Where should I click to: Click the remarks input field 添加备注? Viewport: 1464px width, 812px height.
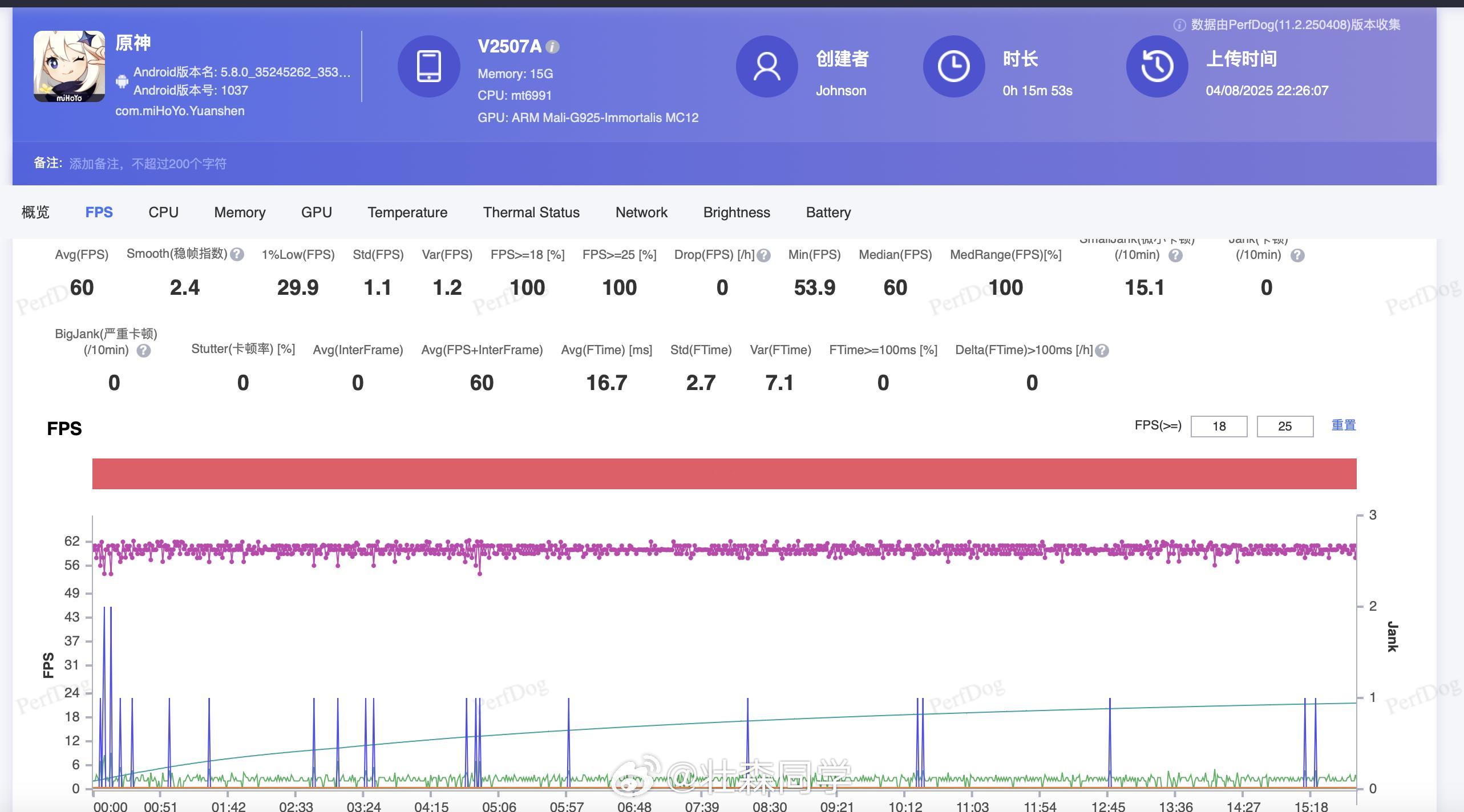[x=148, y=164]
